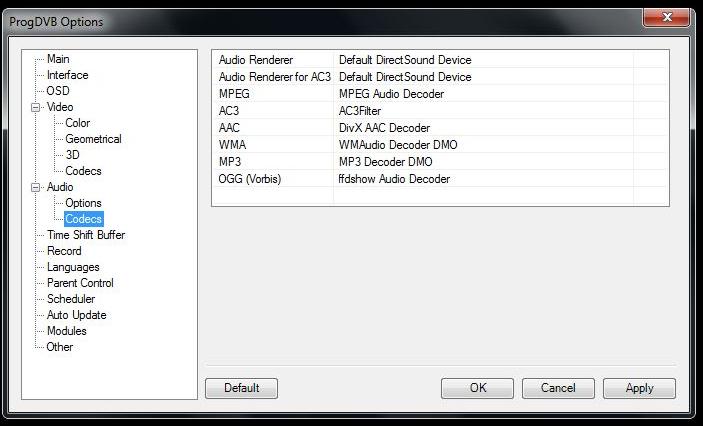
Task: Select Parent Control in the tree
Action: (x=80, y=283)
